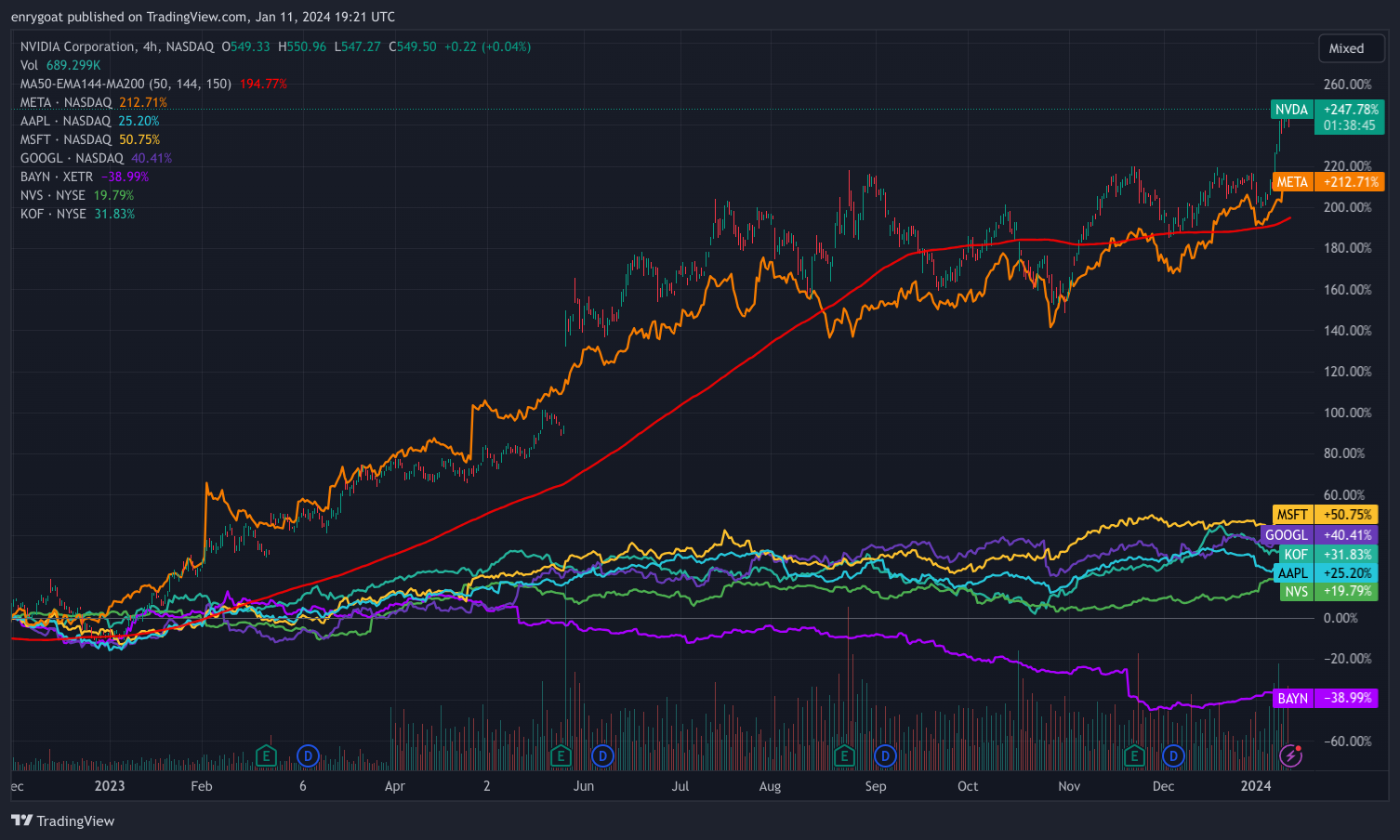Click the purple lightning icon with red dot

tap(1291, 756)
